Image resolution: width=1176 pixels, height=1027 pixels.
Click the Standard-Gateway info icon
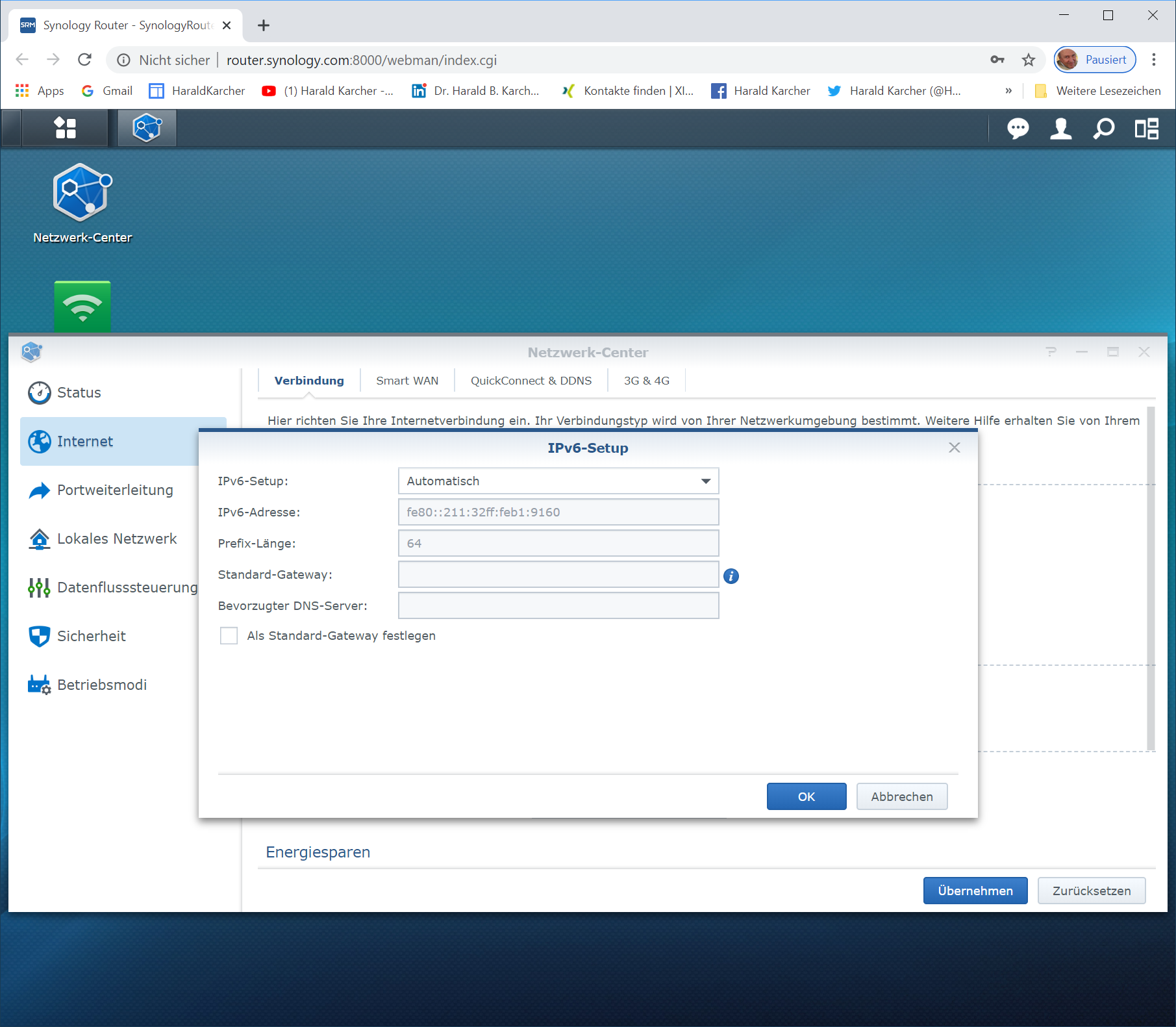point(731,576)
